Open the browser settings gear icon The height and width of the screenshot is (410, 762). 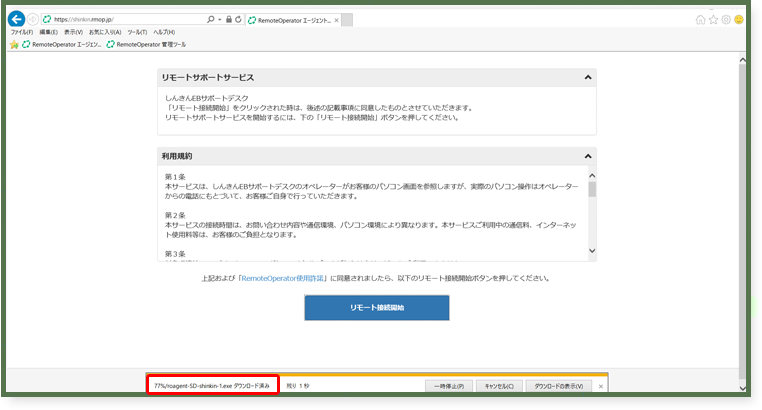point(726,19)
